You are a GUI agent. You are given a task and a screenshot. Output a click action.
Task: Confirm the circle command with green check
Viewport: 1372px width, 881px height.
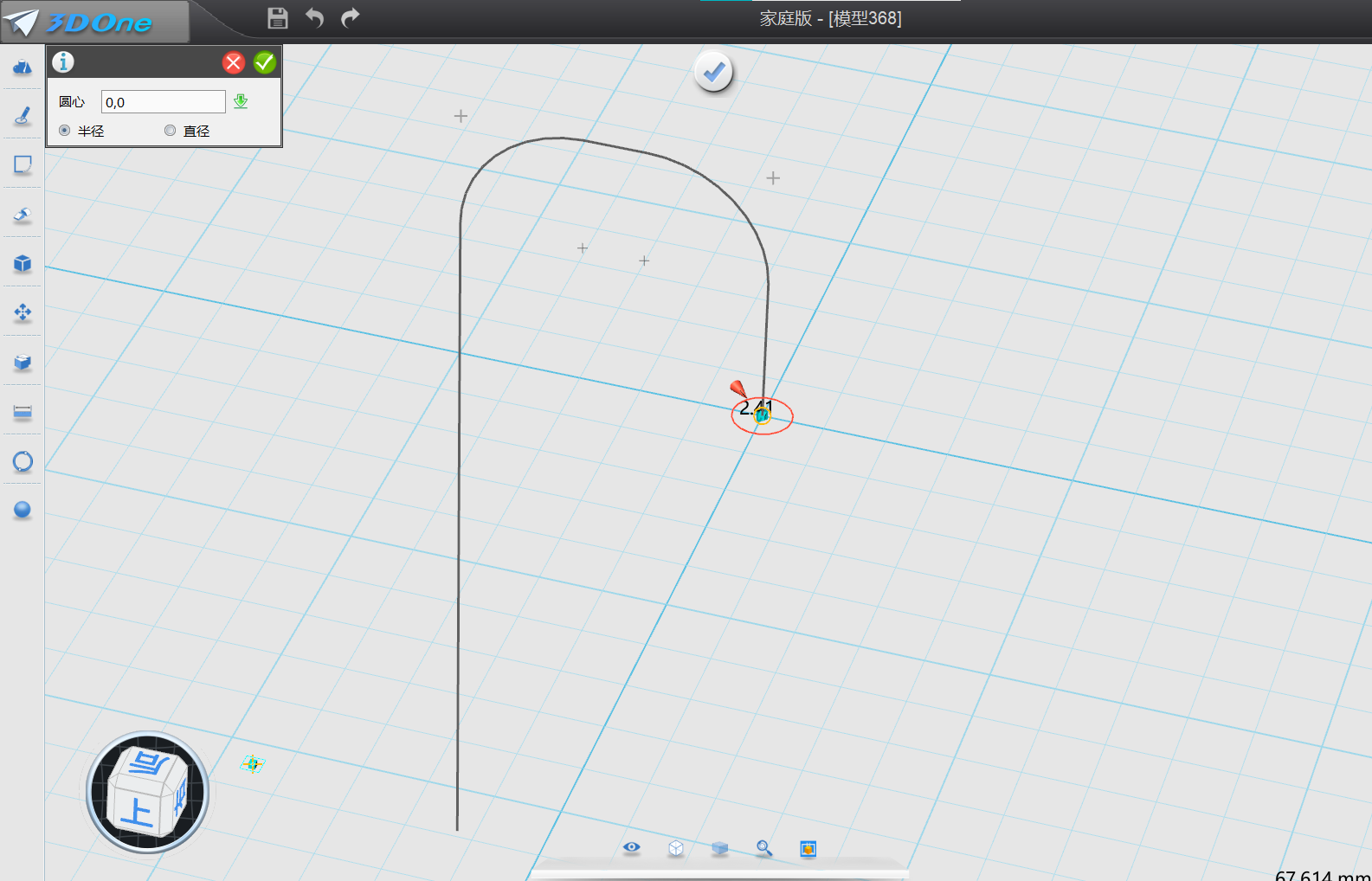pyautogui.click(x=265, y=62)
